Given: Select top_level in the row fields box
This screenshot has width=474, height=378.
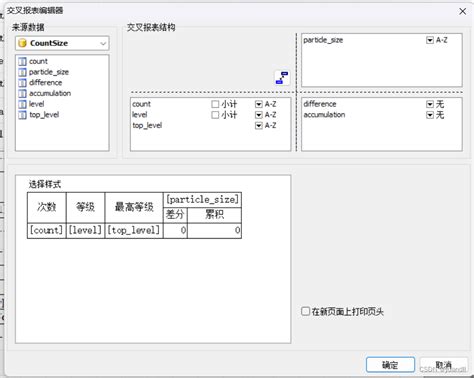Looking at the screenshot, I should coord(147,125).
